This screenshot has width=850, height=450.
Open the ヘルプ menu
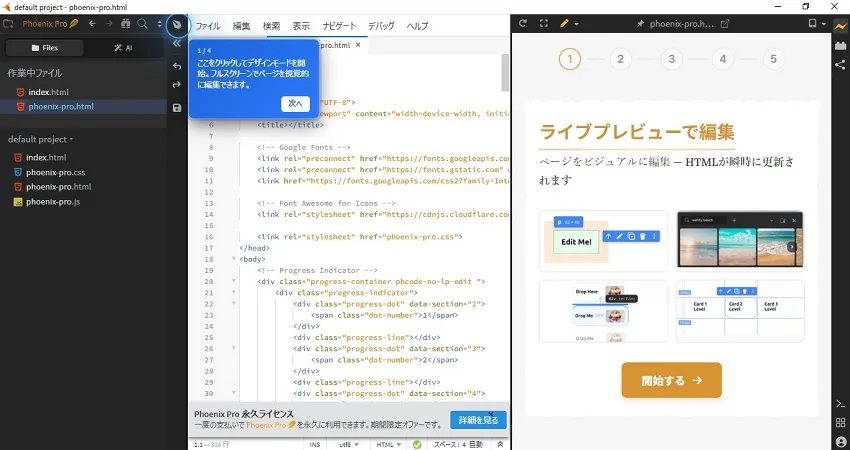coord(417,25)
